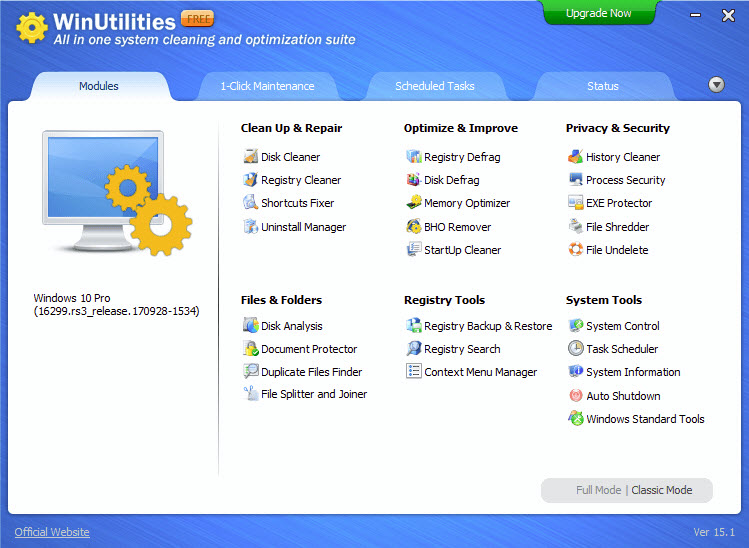Click the Windows Standard Tools icon
This screenshot has width=749, height=548.
pyautogui.click(x=576, y=419)
